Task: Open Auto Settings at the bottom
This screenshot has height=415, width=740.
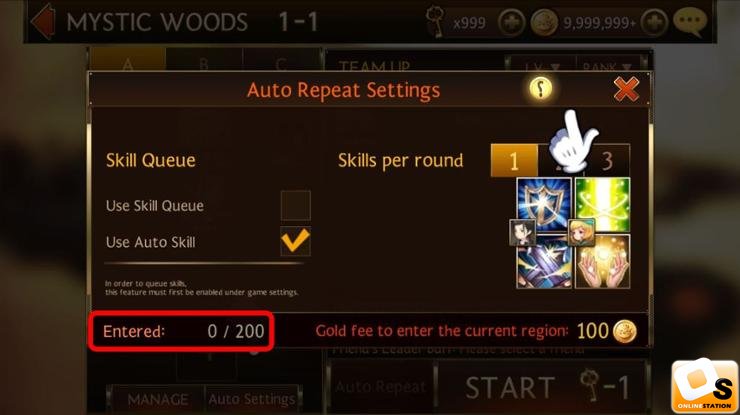Action: (x=252, y=399)
